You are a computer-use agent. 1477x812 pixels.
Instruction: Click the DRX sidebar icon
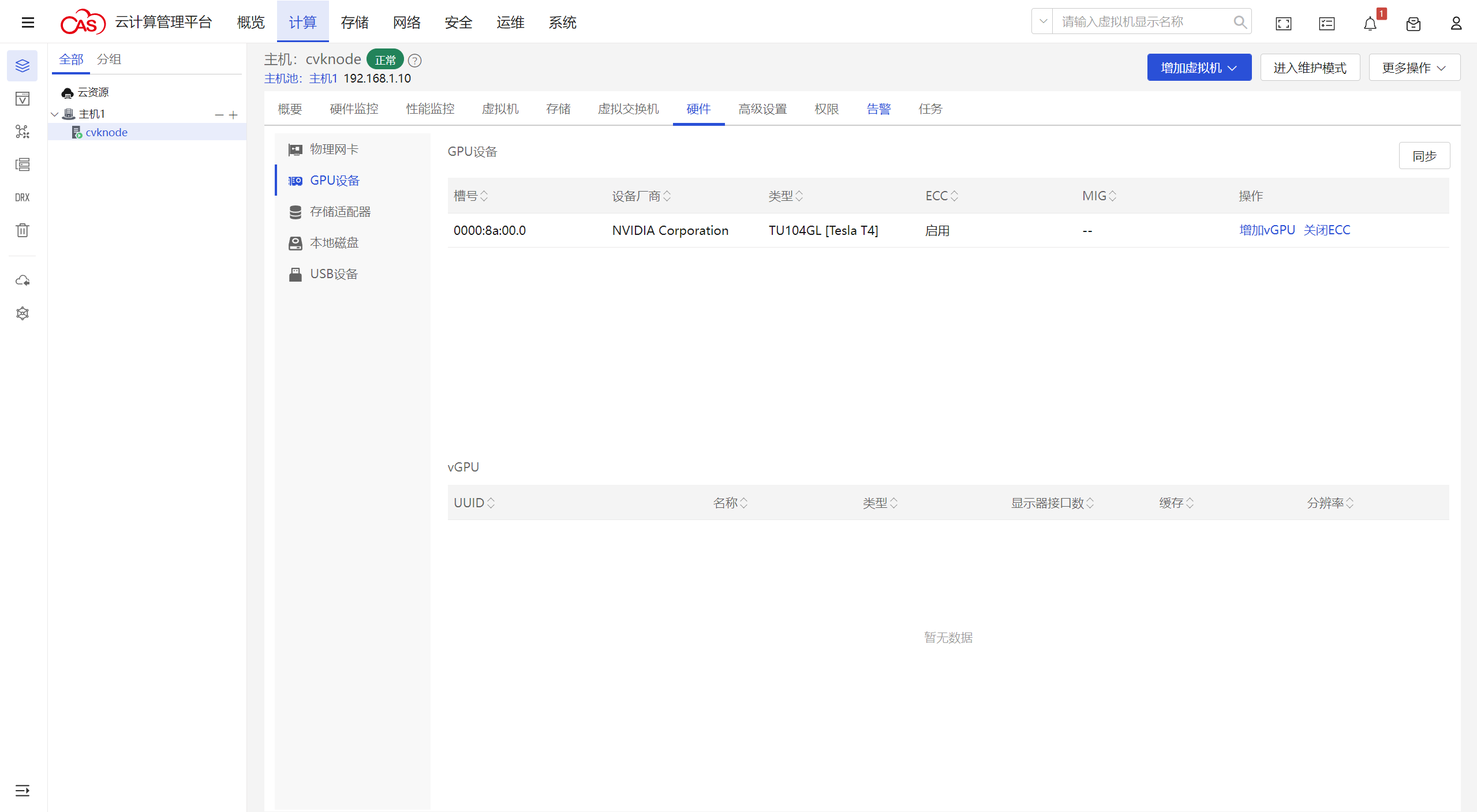click(23, 197)
